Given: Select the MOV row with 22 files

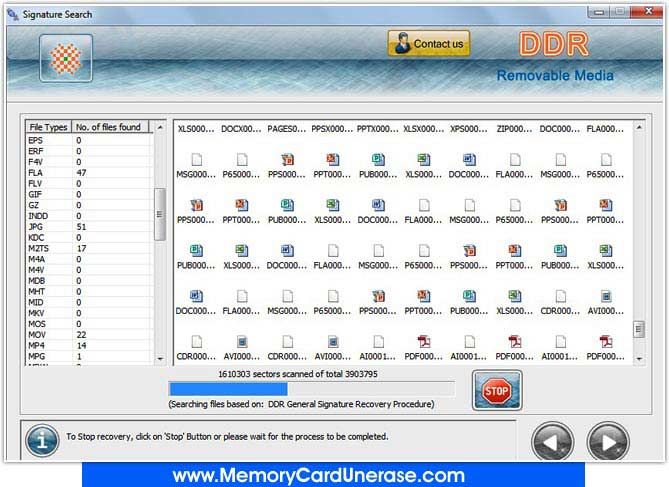Looking at the screenshot, I should point(89,335).
